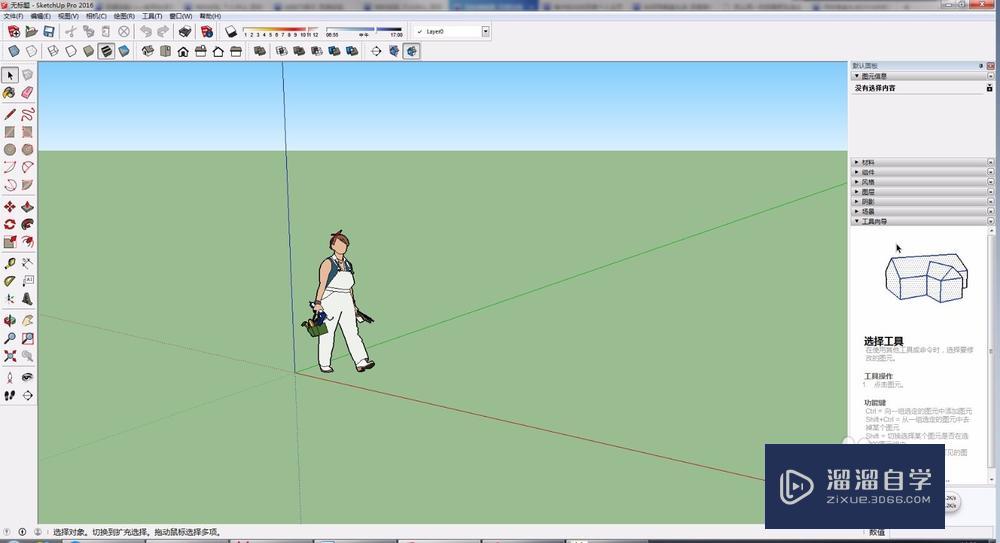Toggle X-ray face style
The image size is (1000, 543).
pyautogui.click(x=13, y=51)
